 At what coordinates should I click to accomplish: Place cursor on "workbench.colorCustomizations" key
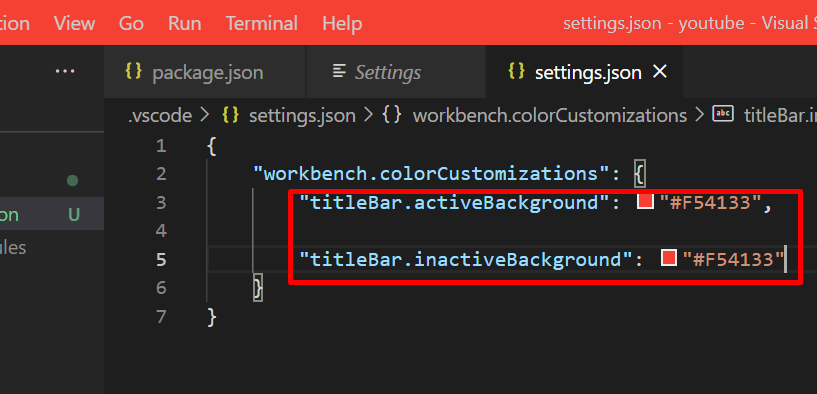tap(431, 174)
